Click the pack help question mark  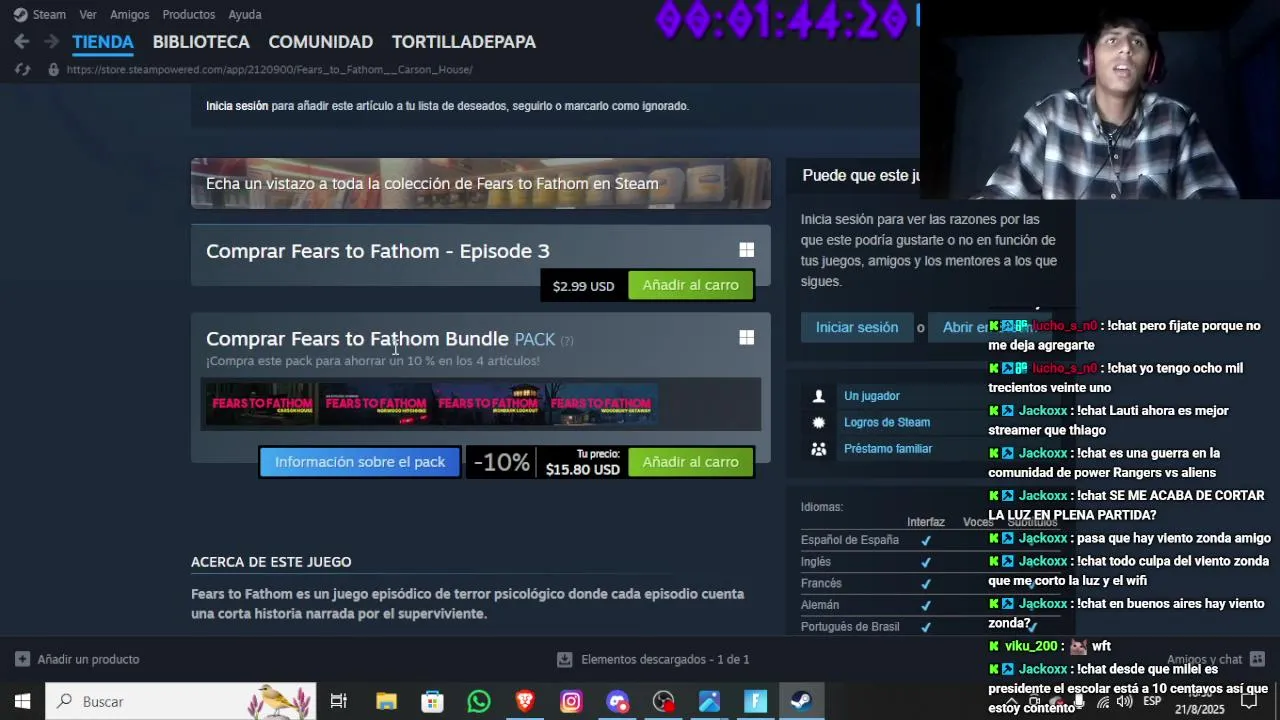[x=567, y=341]
